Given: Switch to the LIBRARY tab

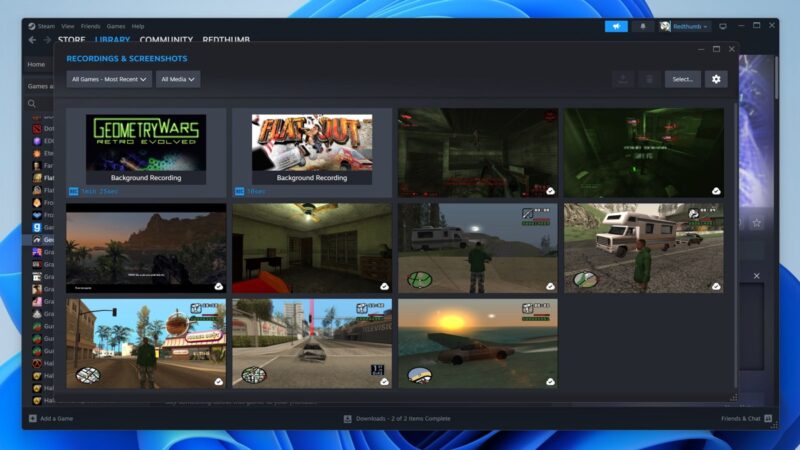Looking at the screenshot, I should (x=112, y=39).
